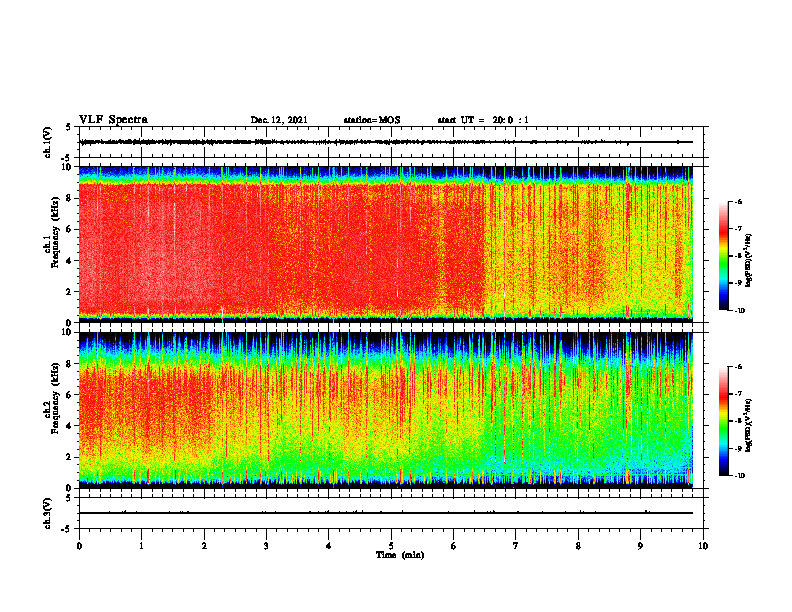The image size is (792, 612).
Task: Click the ch.1 waveform trace in top panel
Action: [386, 142]
